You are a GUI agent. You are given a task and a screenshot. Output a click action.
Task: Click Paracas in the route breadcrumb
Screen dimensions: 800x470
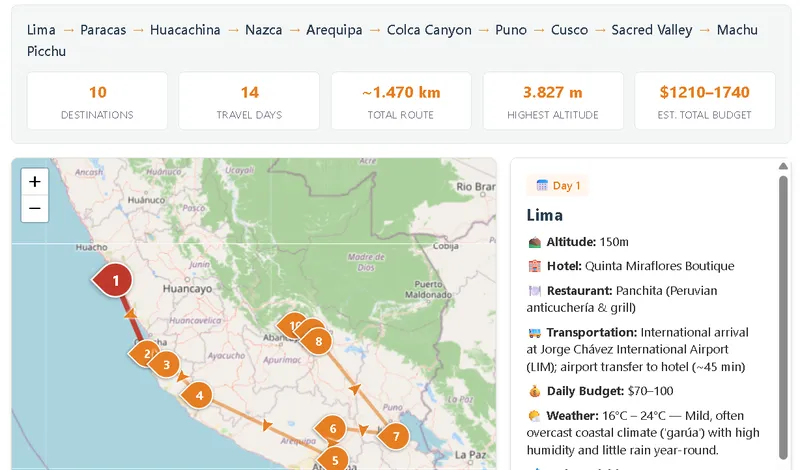coord(103,30)
